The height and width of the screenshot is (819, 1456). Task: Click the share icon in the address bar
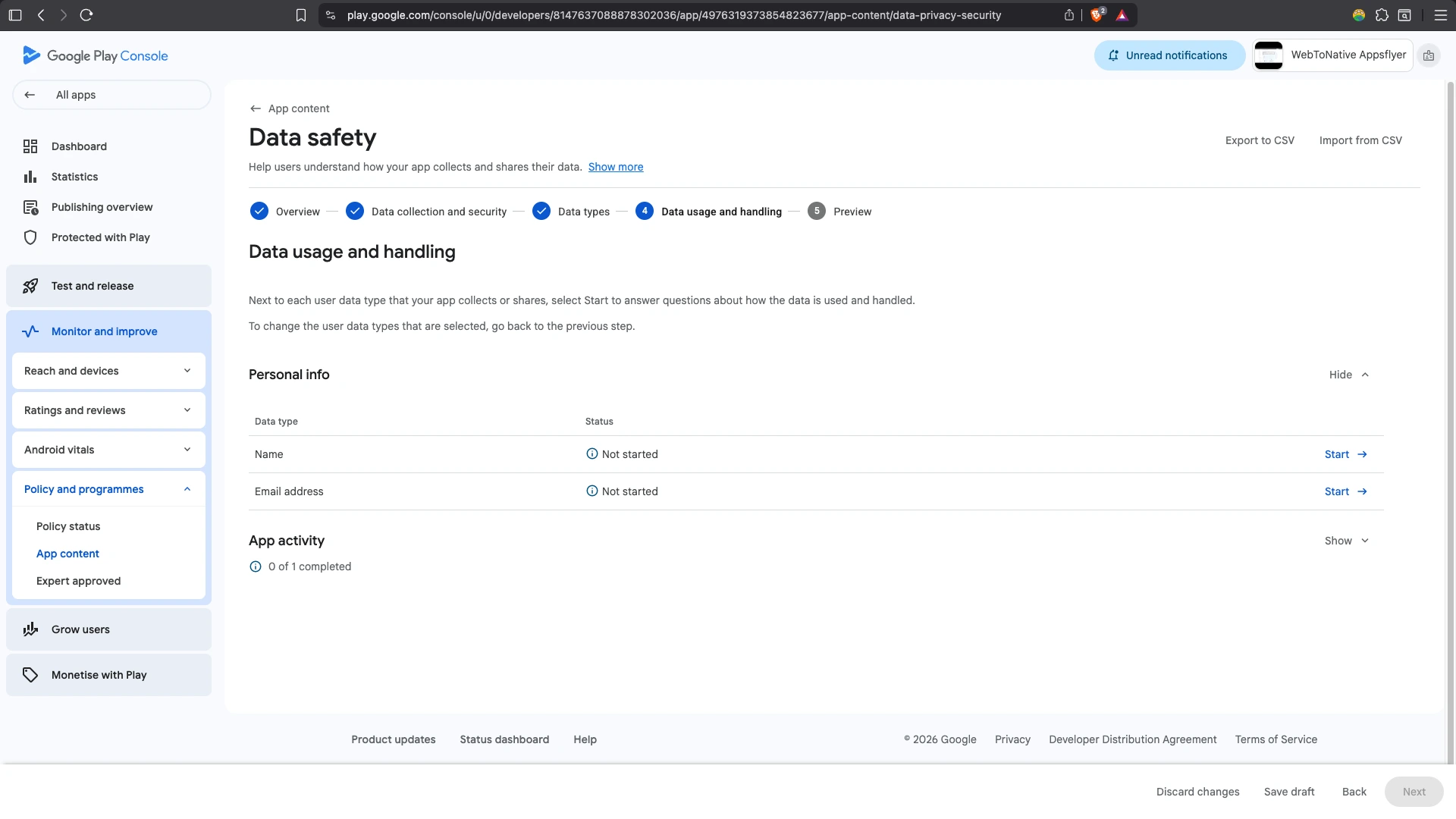(x=1069, y=15)
